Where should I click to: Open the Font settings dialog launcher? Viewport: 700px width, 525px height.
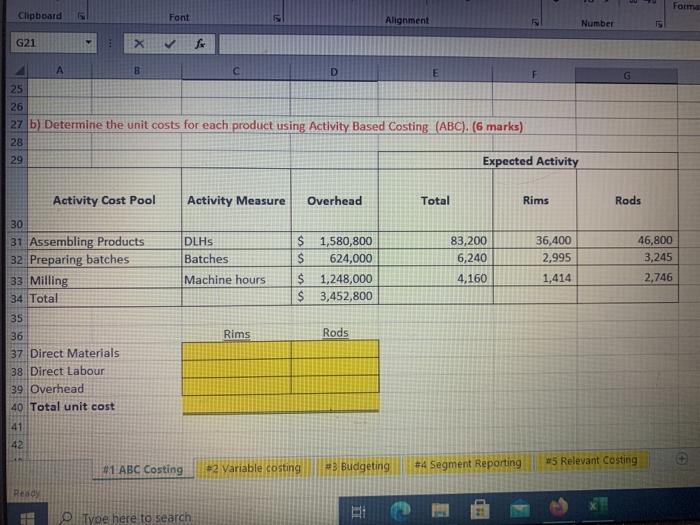click(277, 18)
